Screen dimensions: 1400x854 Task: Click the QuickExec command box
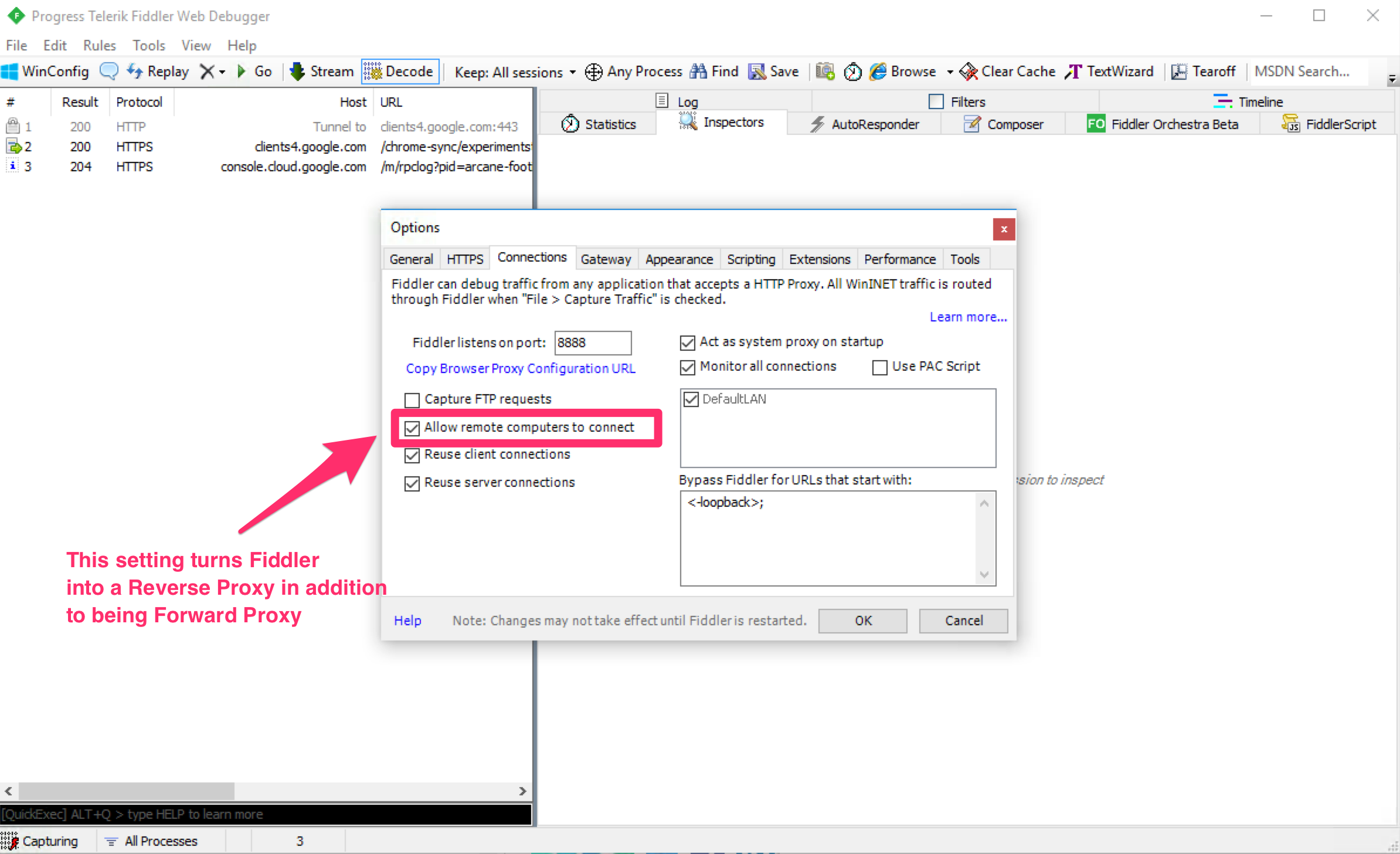(x=266, y=814)
